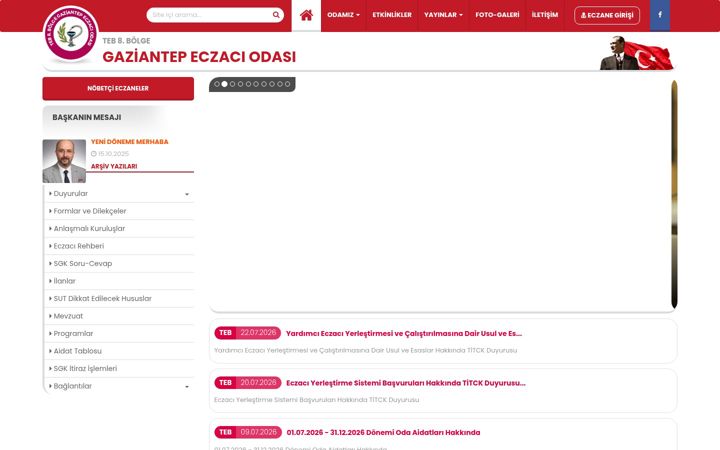Open SGK İtiraz İşlemleri in the sidebar
The image size is (720, 450).
coord(85,368)
